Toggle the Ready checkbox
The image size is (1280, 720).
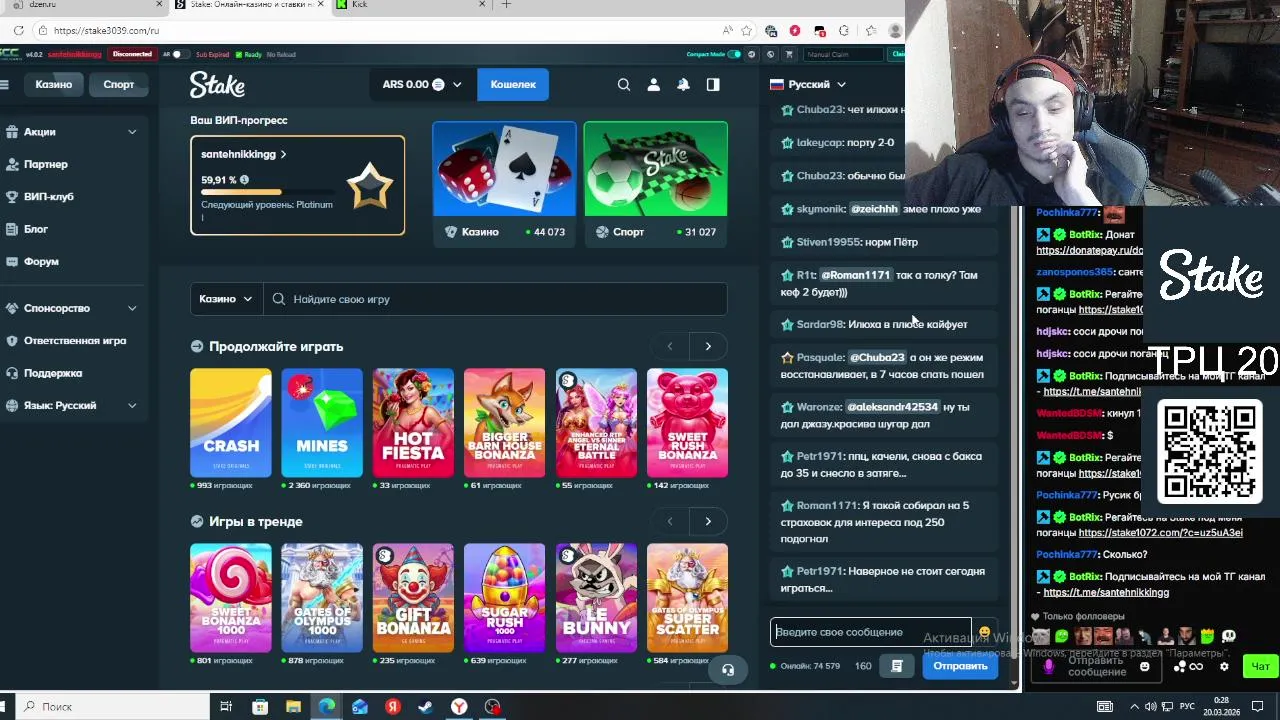(240, 54)
